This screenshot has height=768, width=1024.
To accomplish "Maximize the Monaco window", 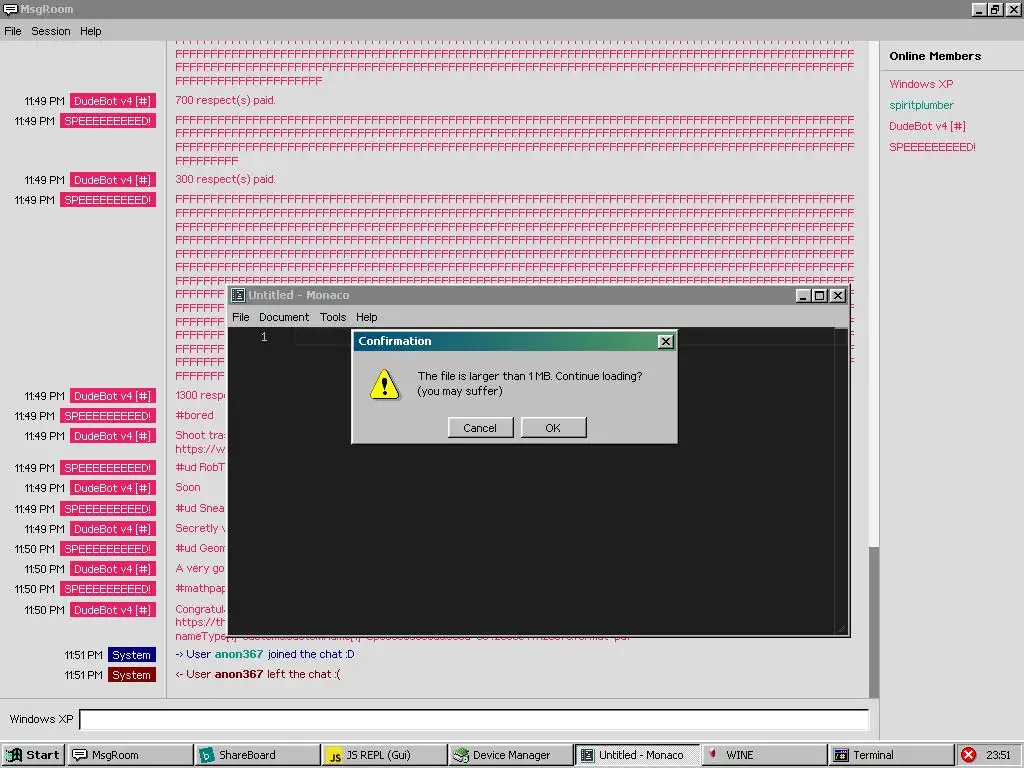I will [x=820, y=296].
